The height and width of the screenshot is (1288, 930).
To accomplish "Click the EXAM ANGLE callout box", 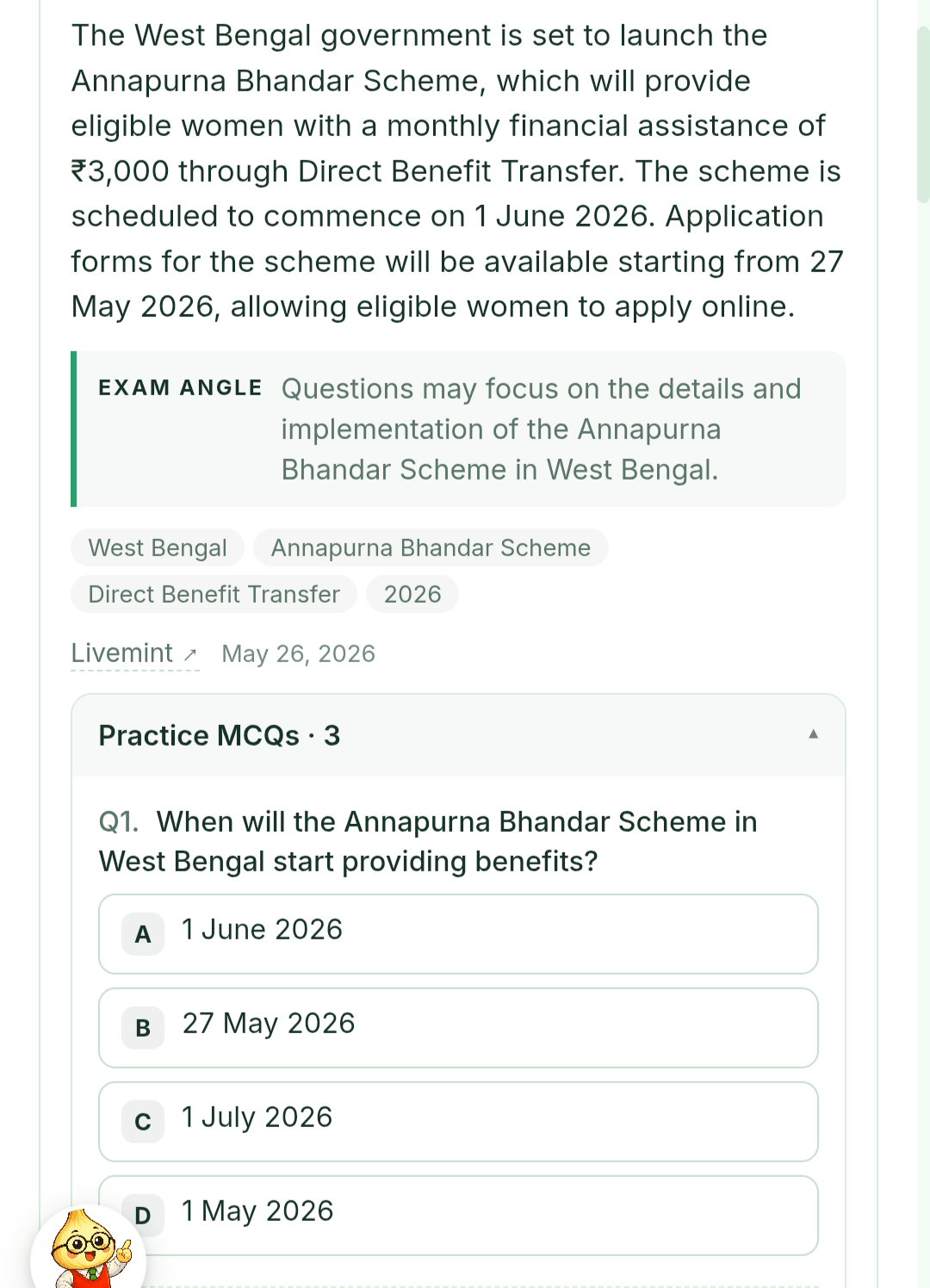I will click(x=458, y=429).
